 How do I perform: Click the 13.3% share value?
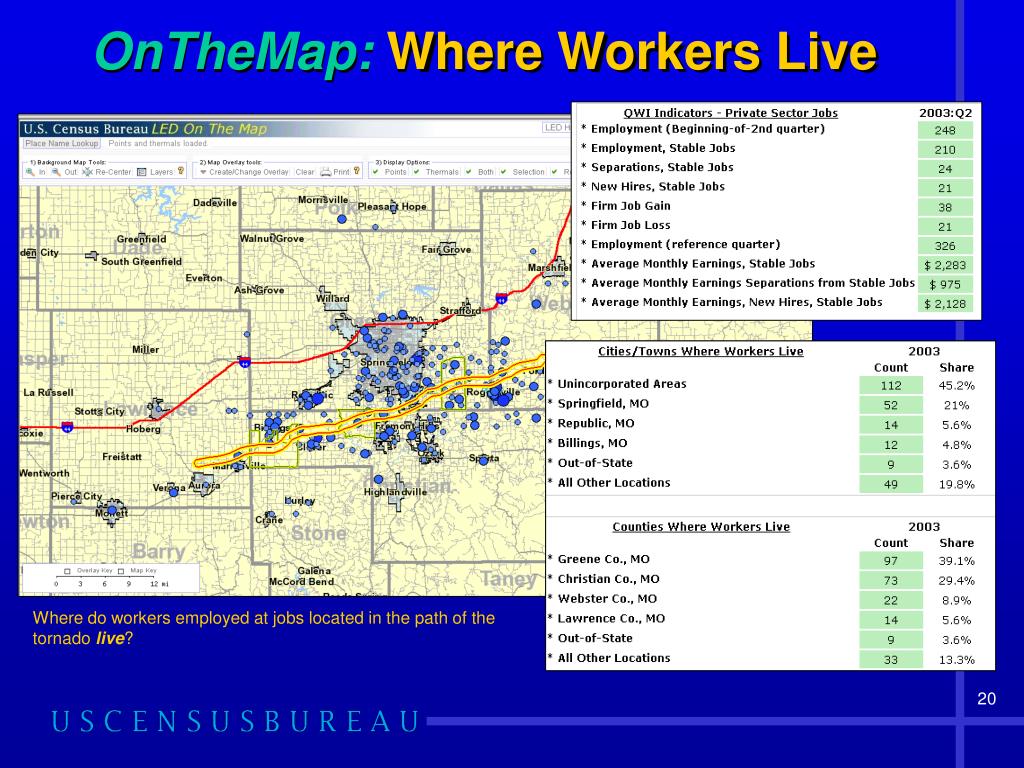[x=956, y=660]
